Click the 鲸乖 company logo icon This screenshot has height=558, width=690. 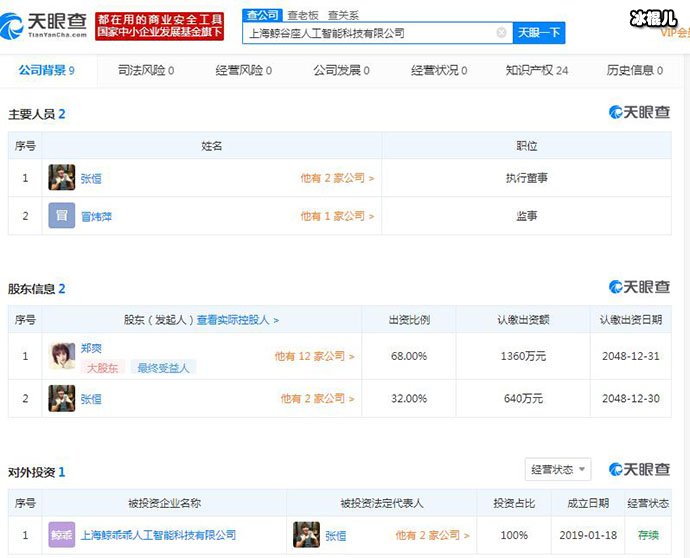[62, 535]
